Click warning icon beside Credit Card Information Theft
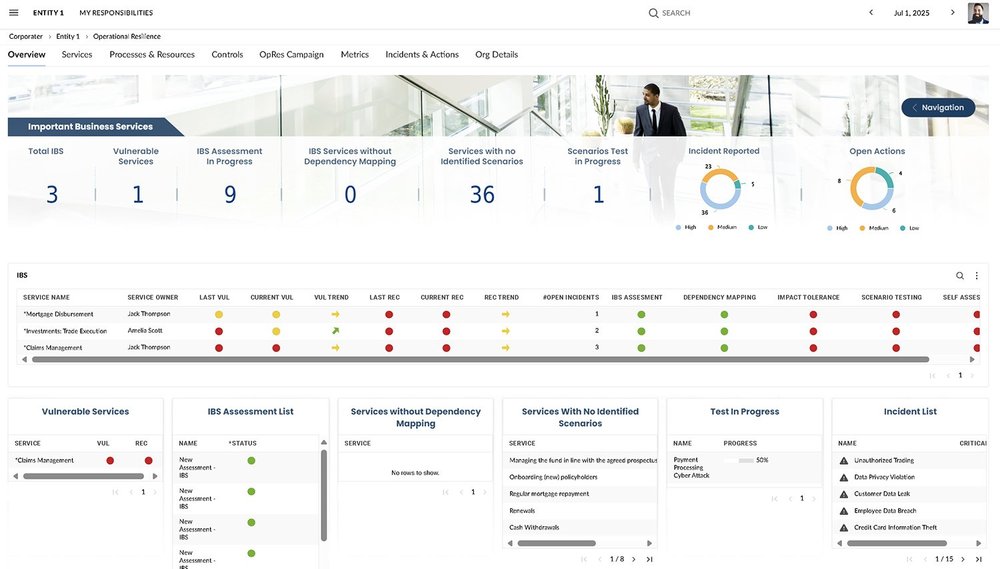This screenshot has height=569, width=1000. point(843,528)
